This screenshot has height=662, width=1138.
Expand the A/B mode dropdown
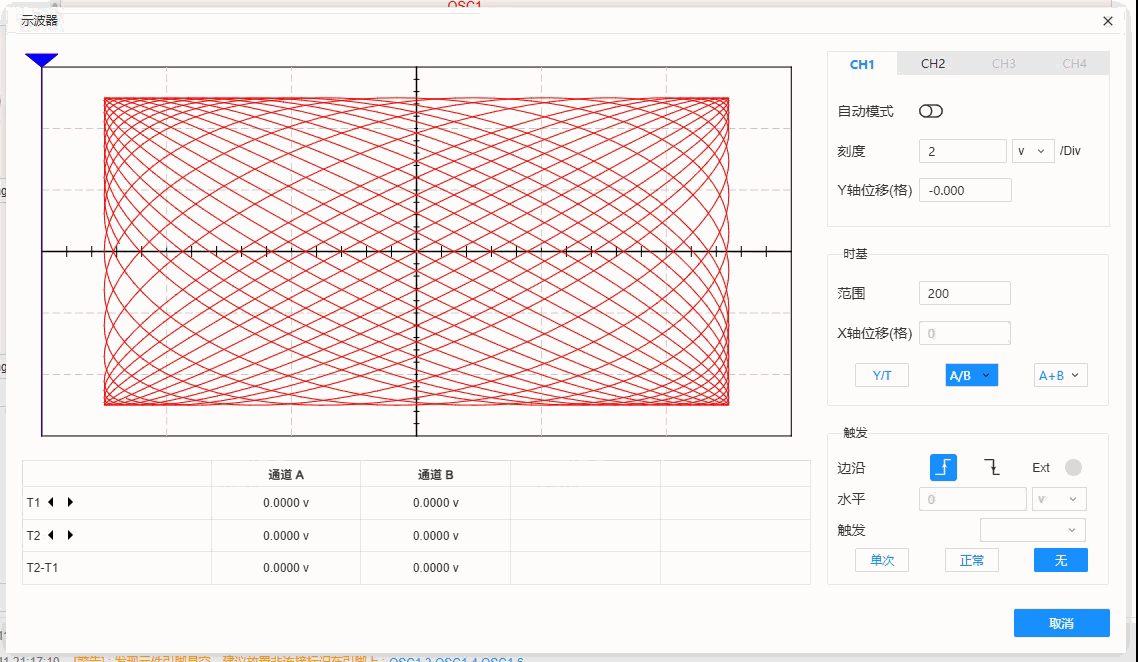tap(972, 375)
